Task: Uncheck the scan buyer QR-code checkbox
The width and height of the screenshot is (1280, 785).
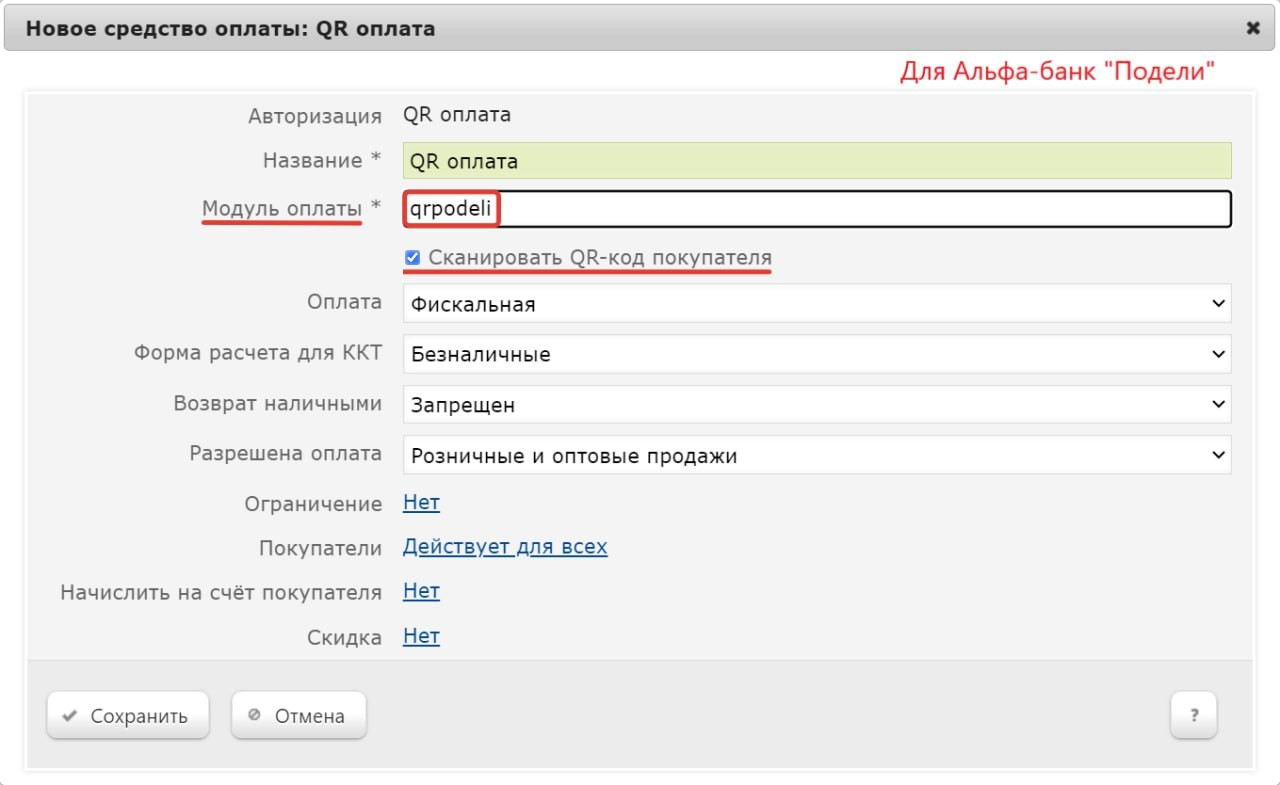Action: [412, 258]
